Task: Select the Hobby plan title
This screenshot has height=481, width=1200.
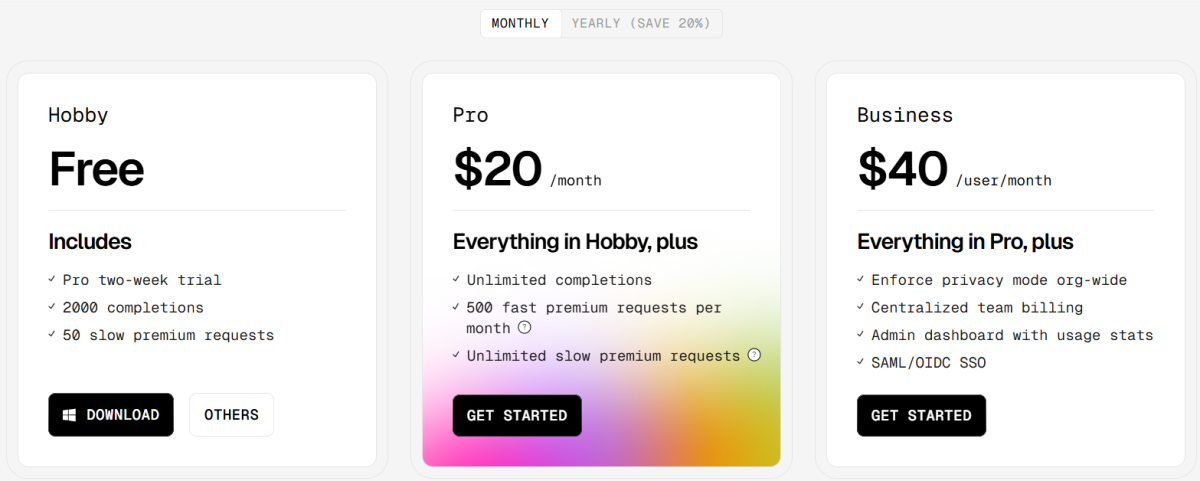Action: [78, 115]
